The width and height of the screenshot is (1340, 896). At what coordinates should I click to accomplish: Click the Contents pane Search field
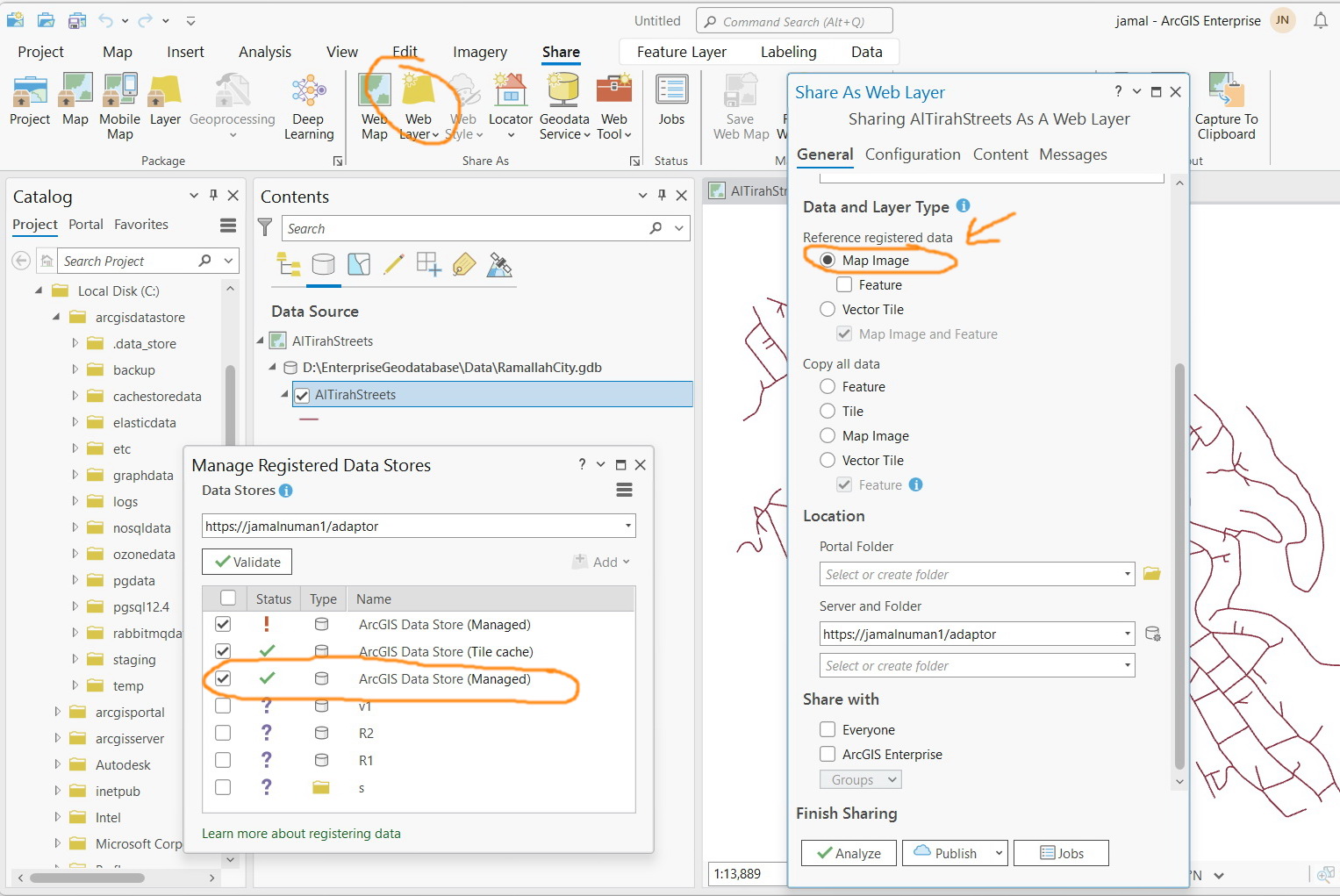[x=487, y=228]
